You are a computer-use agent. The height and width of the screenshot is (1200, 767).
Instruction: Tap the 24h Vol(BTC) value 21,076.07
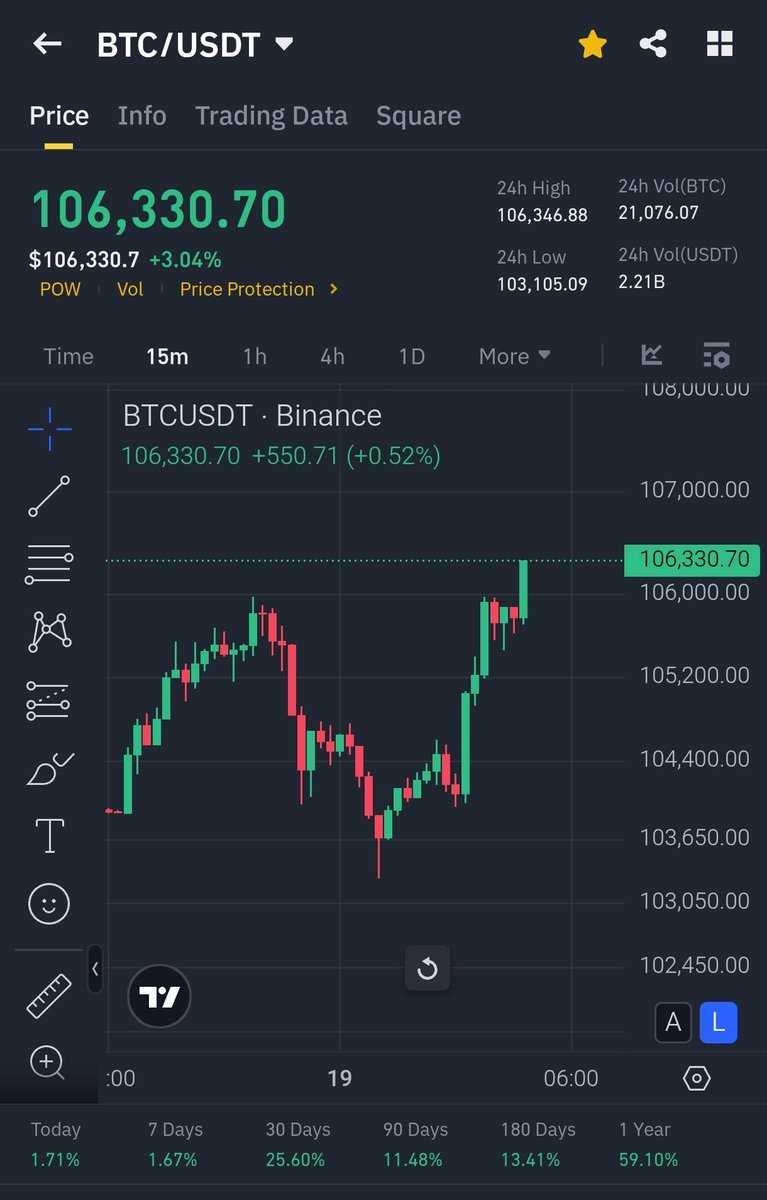point(658,212)
